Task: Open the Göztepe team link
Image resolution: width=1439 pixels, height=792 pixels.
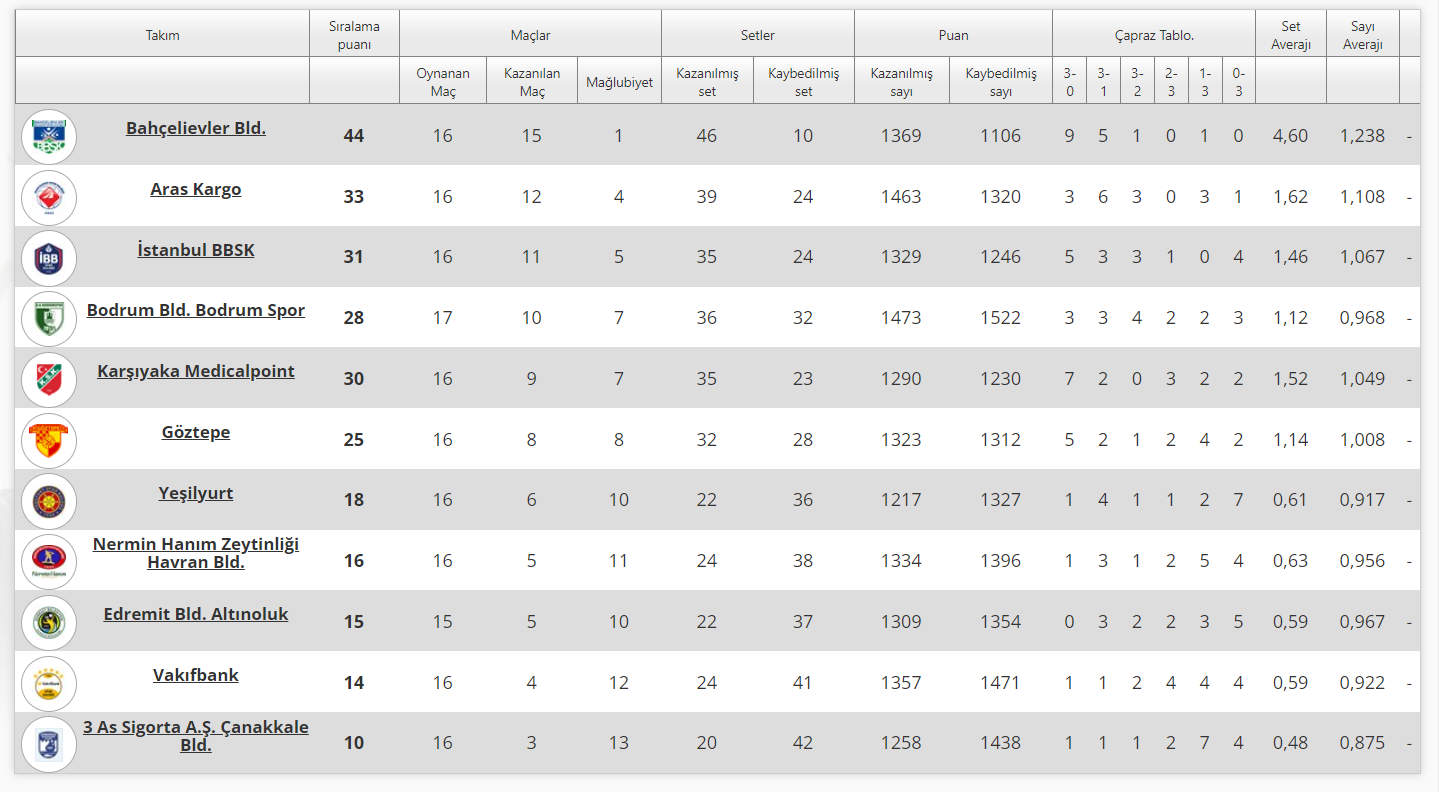Action: 196,432
